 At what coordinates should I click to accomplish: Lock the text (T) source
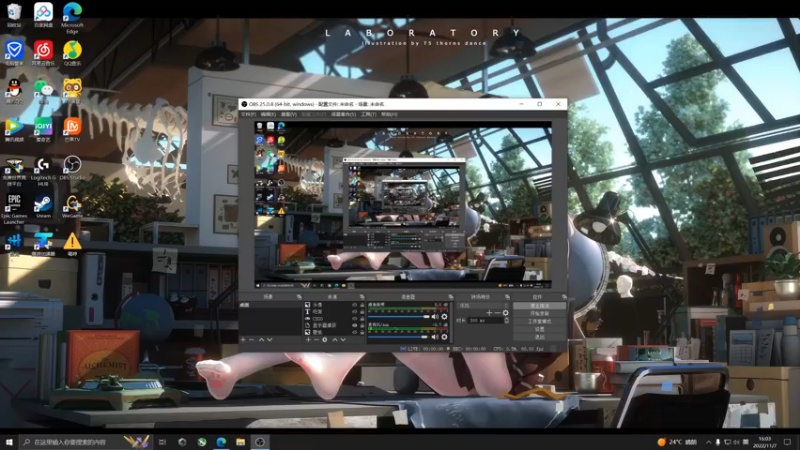362,311
